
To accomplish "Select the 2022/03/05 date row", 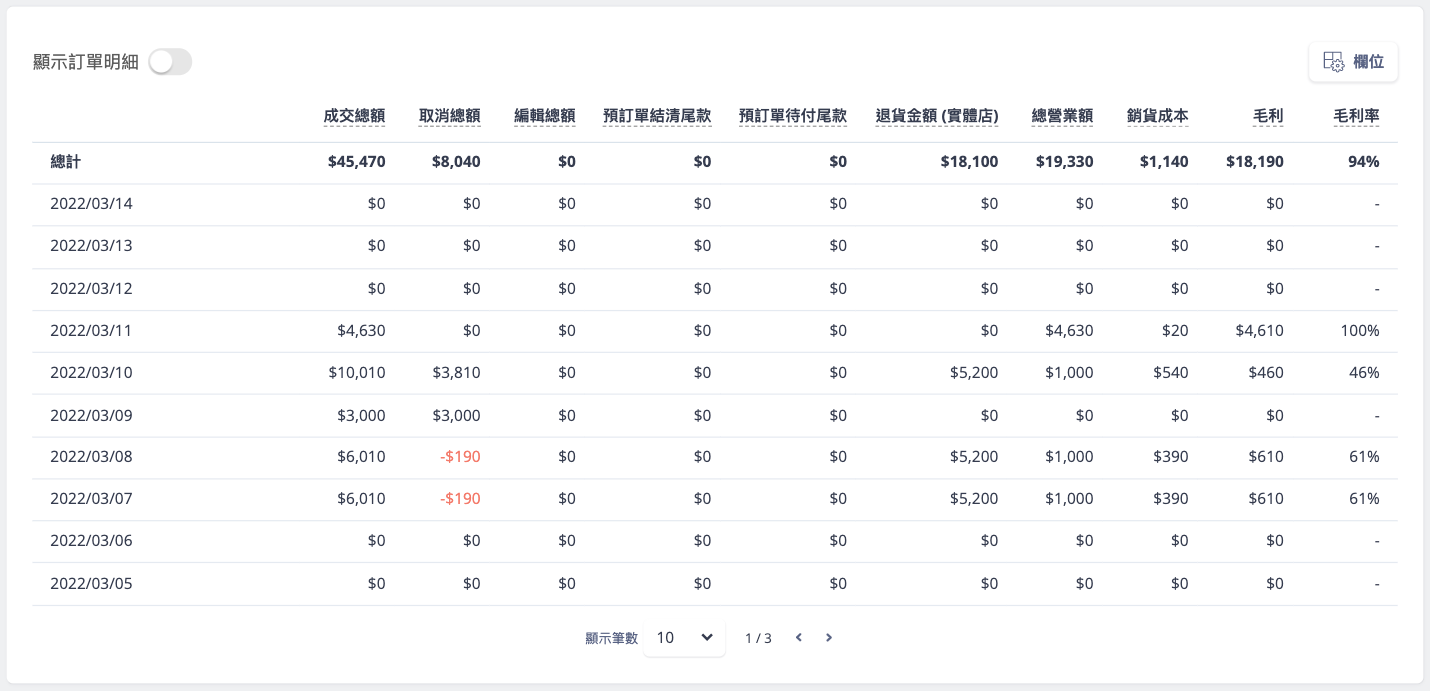I will point(715,584).
